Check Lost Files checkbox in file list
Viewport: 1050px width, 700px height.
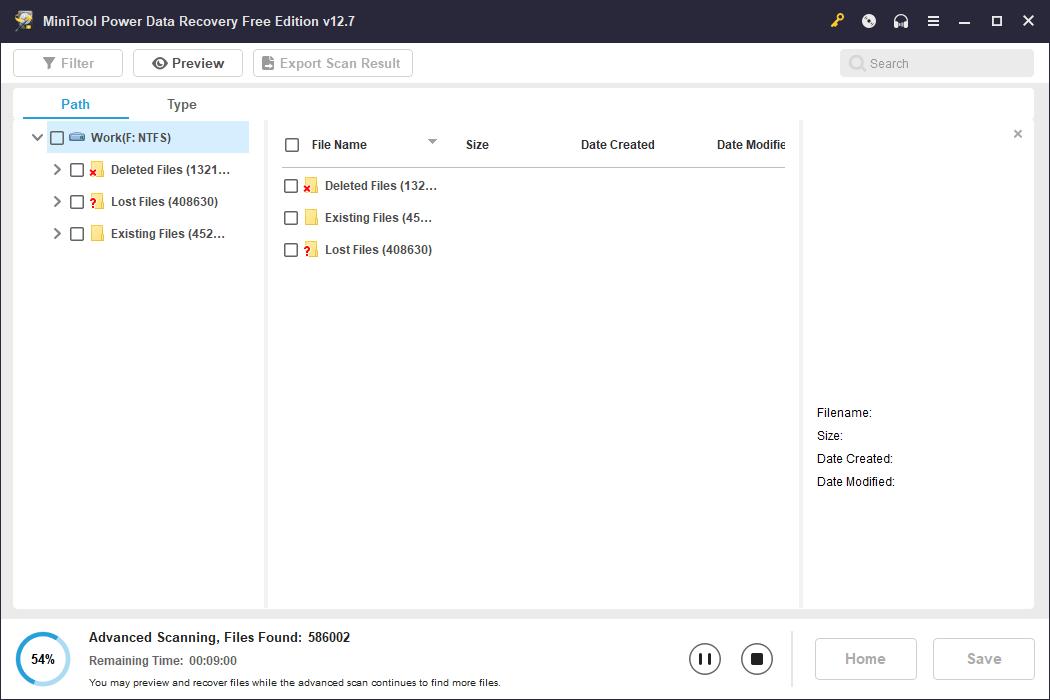[291, 250]
